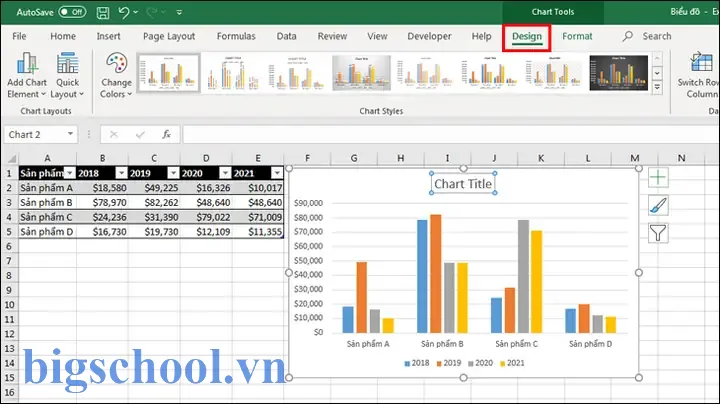The width and height of the screenshot is (720, 404).
Task: Select the dark background chart style thumbnail
Action: pyautogui.click(x=619, y=73)
